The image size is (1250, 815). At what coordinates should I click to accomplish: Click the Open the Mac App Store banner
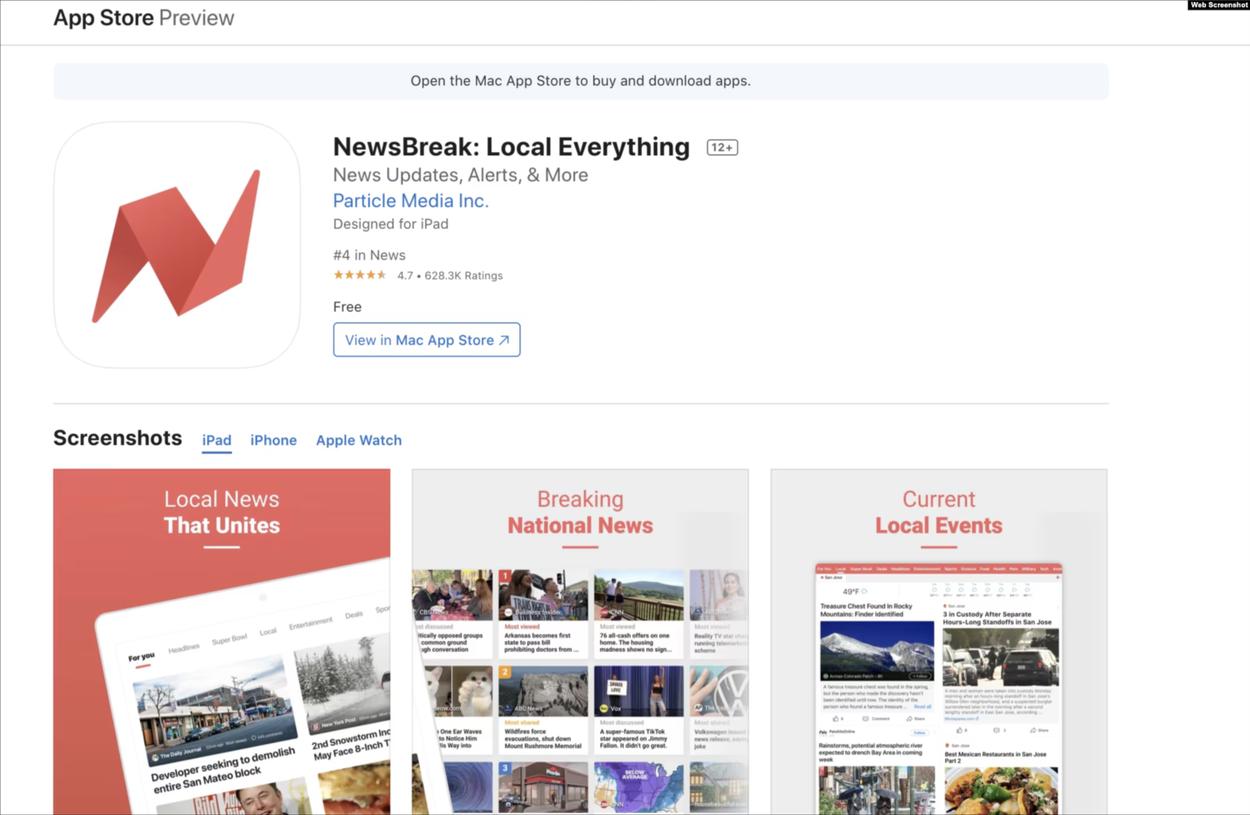[581, 81]
